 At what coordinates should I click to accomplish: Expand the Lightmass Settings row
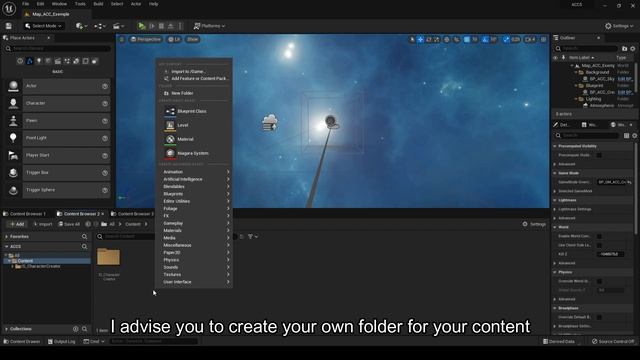click(555, 209)
